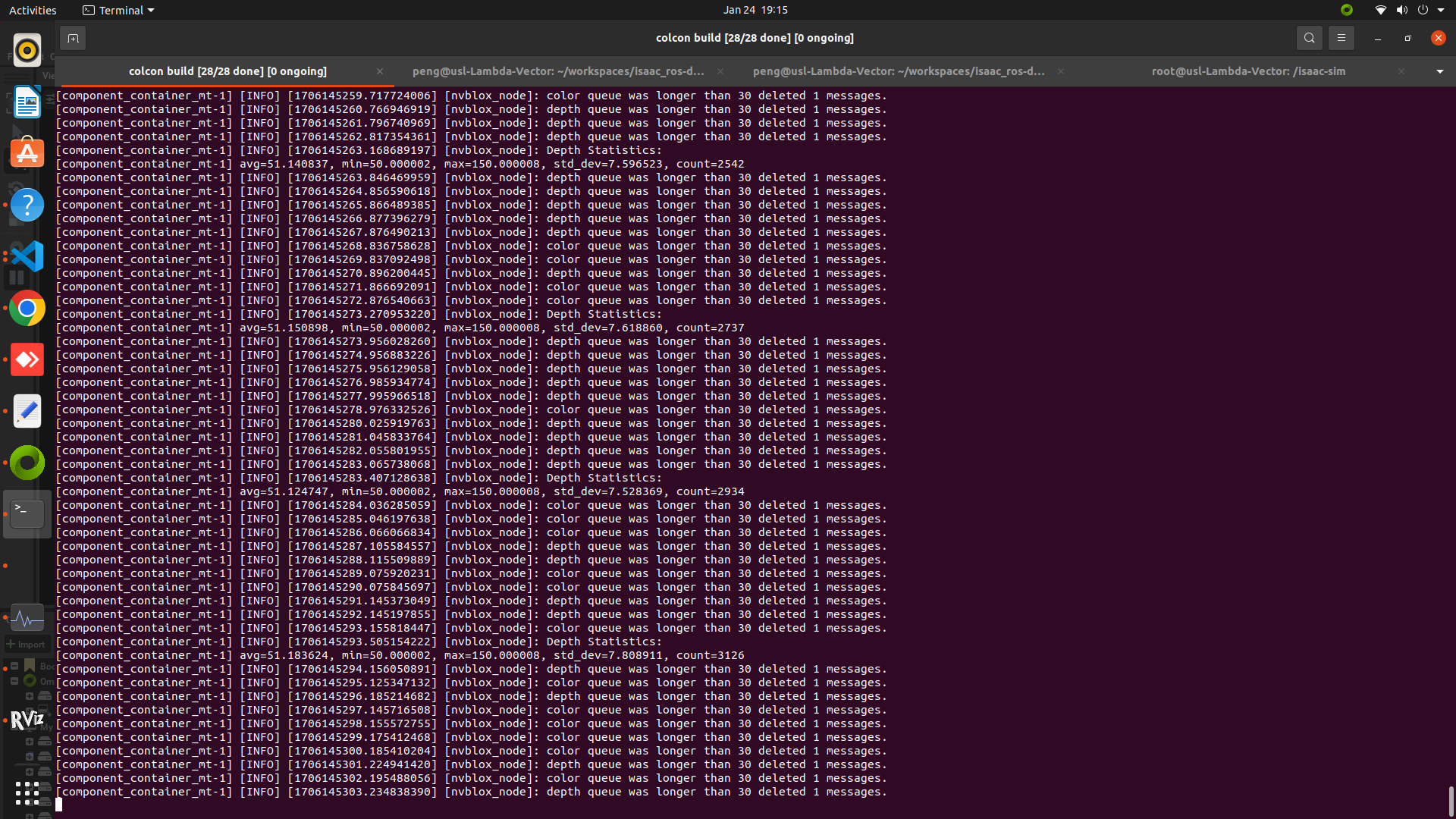Open Visual Studio Code from the dock
The width and height of the screenshot is (1456, 819).
point(27,256)
